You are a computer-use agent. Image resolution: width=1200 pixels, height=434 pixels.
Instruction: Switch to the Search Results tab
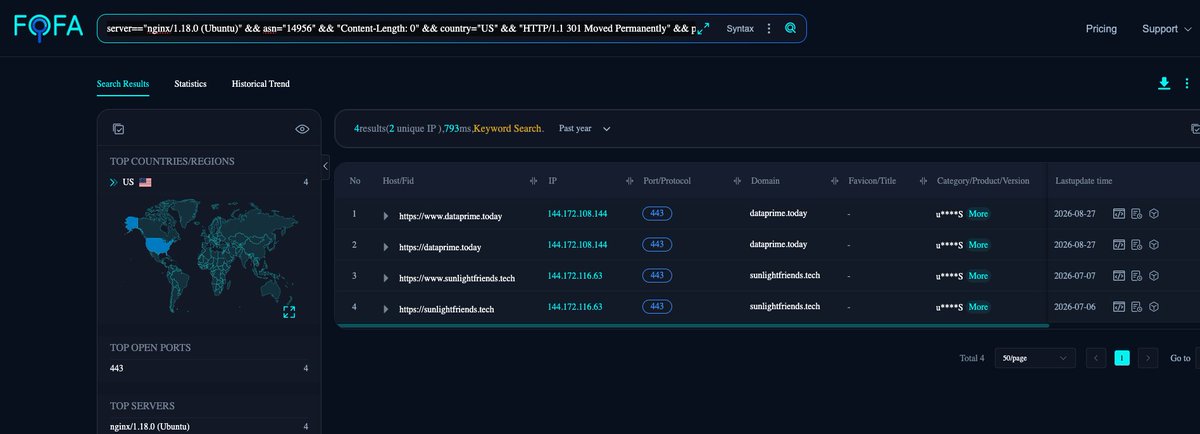tap(123, 84)
